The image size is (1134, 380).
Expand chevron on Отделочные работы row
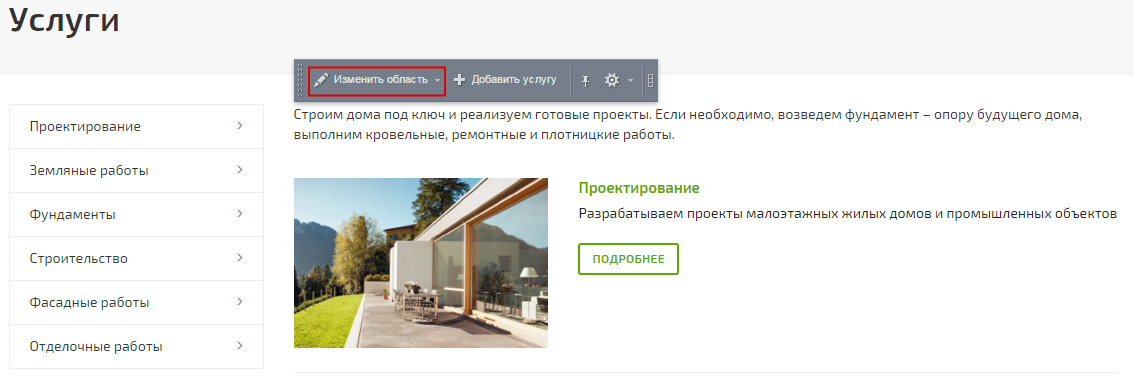click(240, 346)
